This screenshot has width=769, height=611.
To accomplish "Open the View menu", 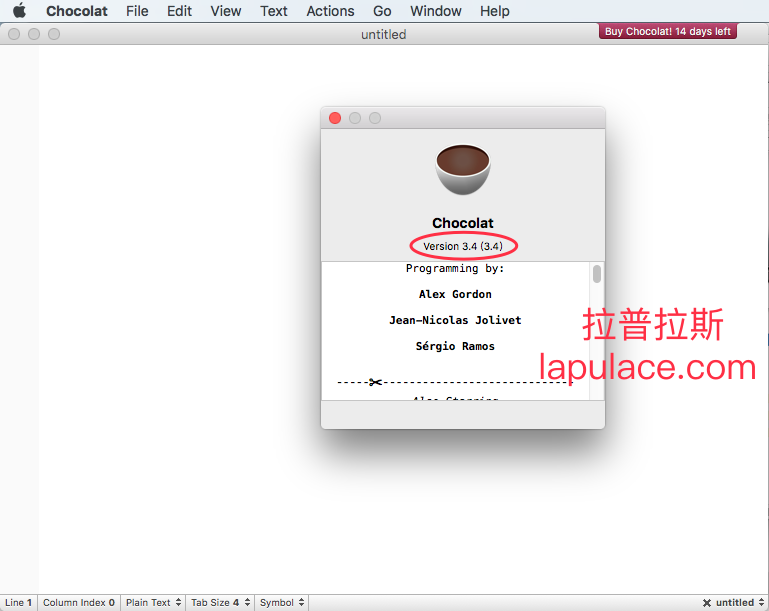I will (x=226, y=11).
